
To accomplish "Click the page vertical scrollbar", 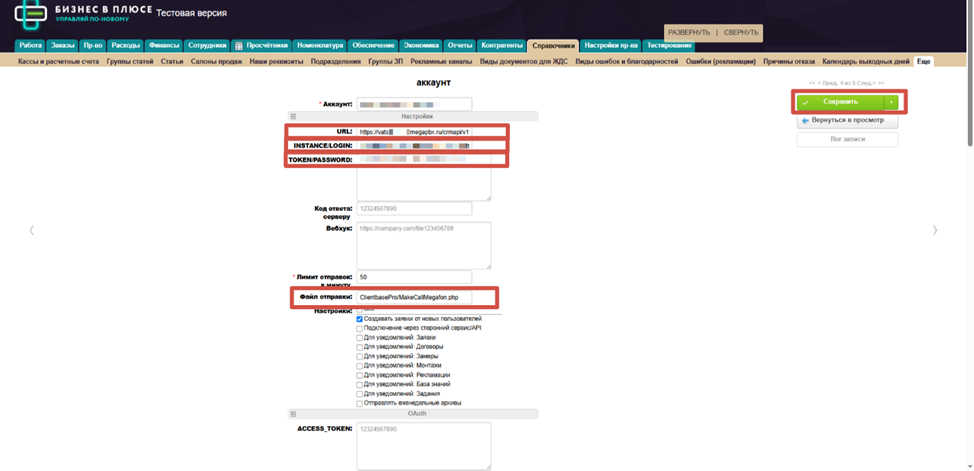I will pyautogui.click(x=967, y=100).
